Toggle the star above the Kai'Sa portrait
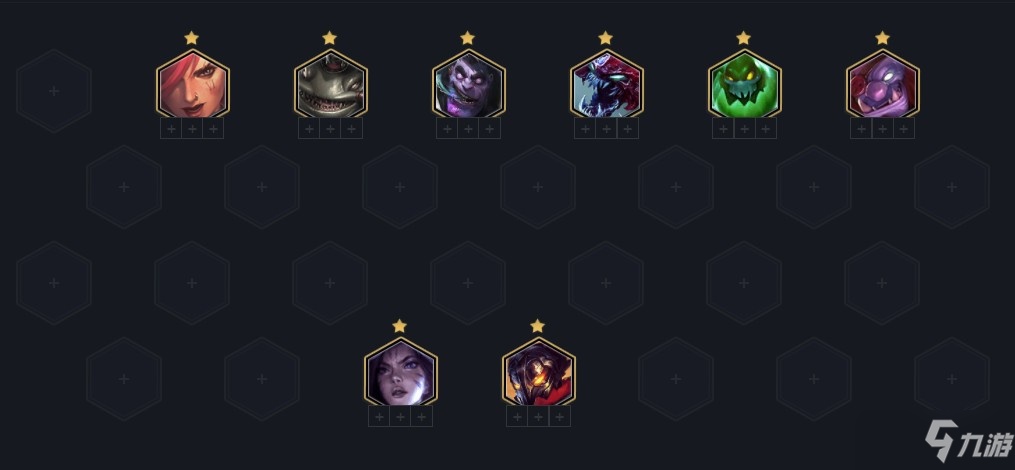This screenshot has height=470, width=1015. point(399,326)
